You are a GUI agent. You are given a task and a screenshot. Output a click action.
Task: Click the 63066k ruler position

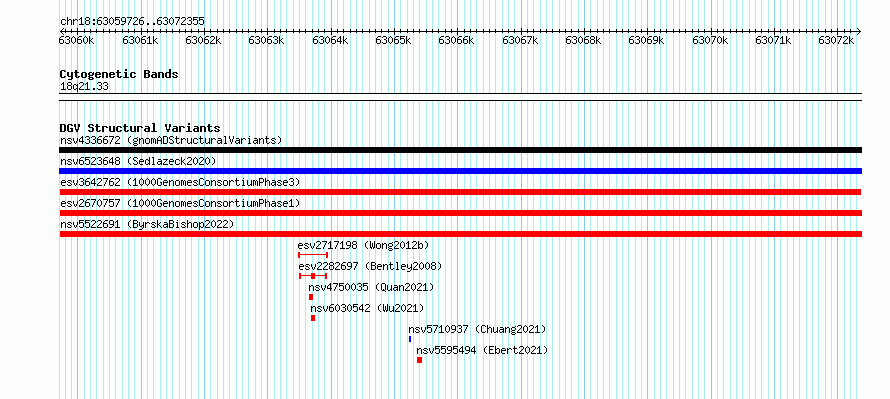[x=457, y=40]
